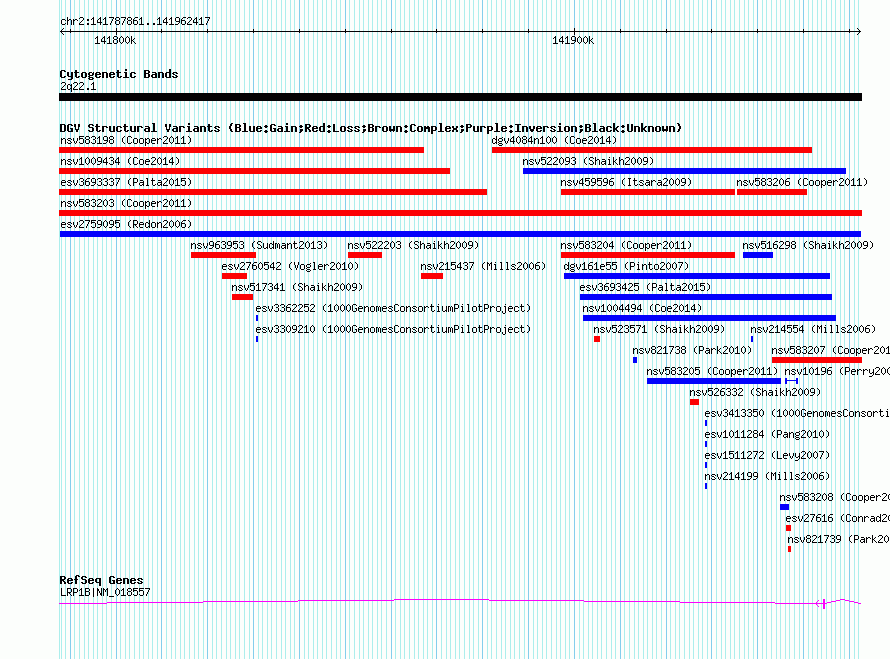This screenshot has width=890, height=659.
Task: Click the nsv526332 (Shaikh2009) label
Action: [755, 392]
